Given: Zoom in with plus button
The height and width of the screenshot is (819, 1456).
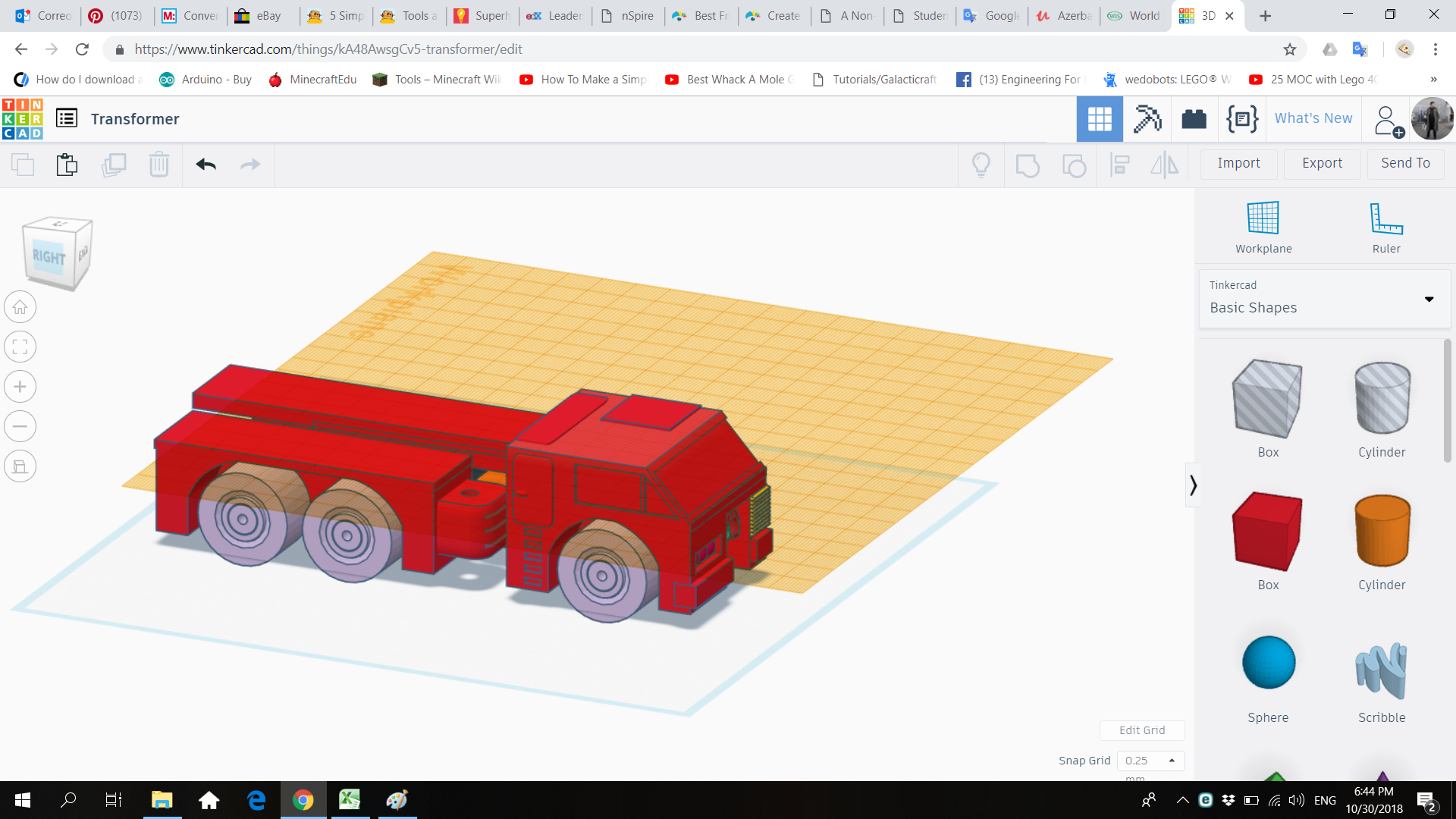Looking at the screenshot, I should (x=20, y=387).
